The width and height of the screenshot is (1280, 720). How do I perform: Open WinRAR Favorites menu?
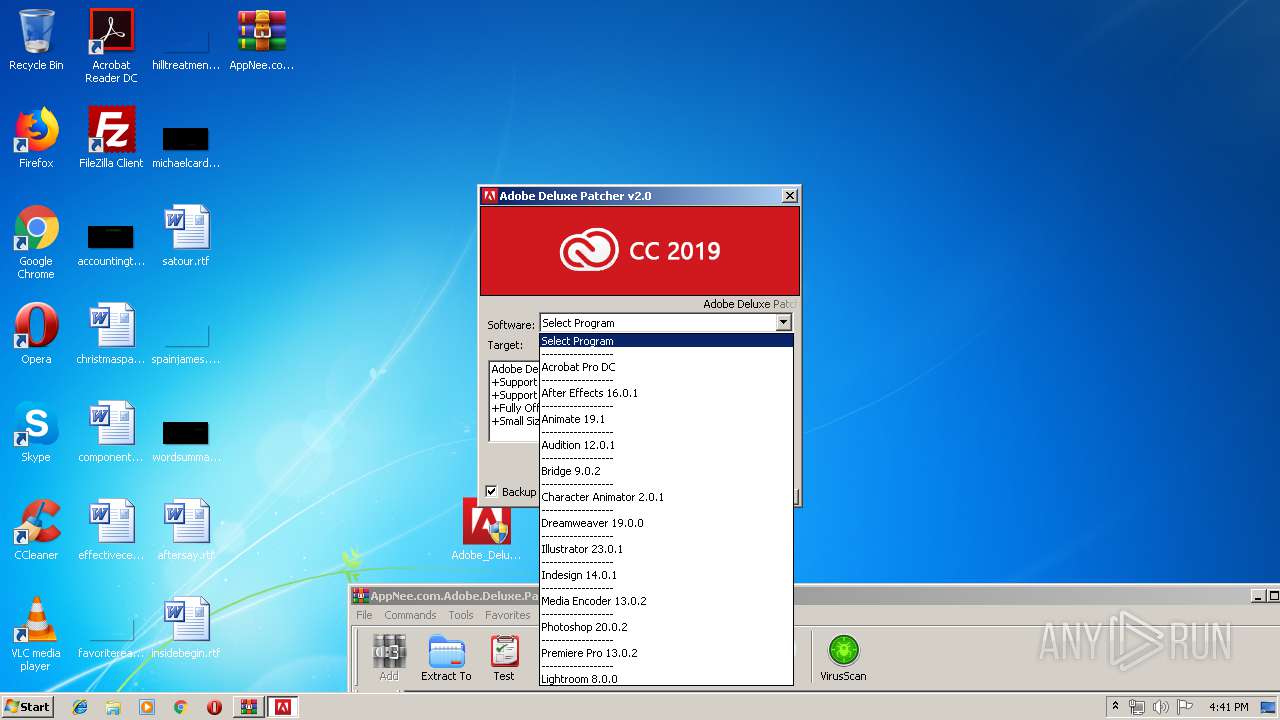(508, 615)
